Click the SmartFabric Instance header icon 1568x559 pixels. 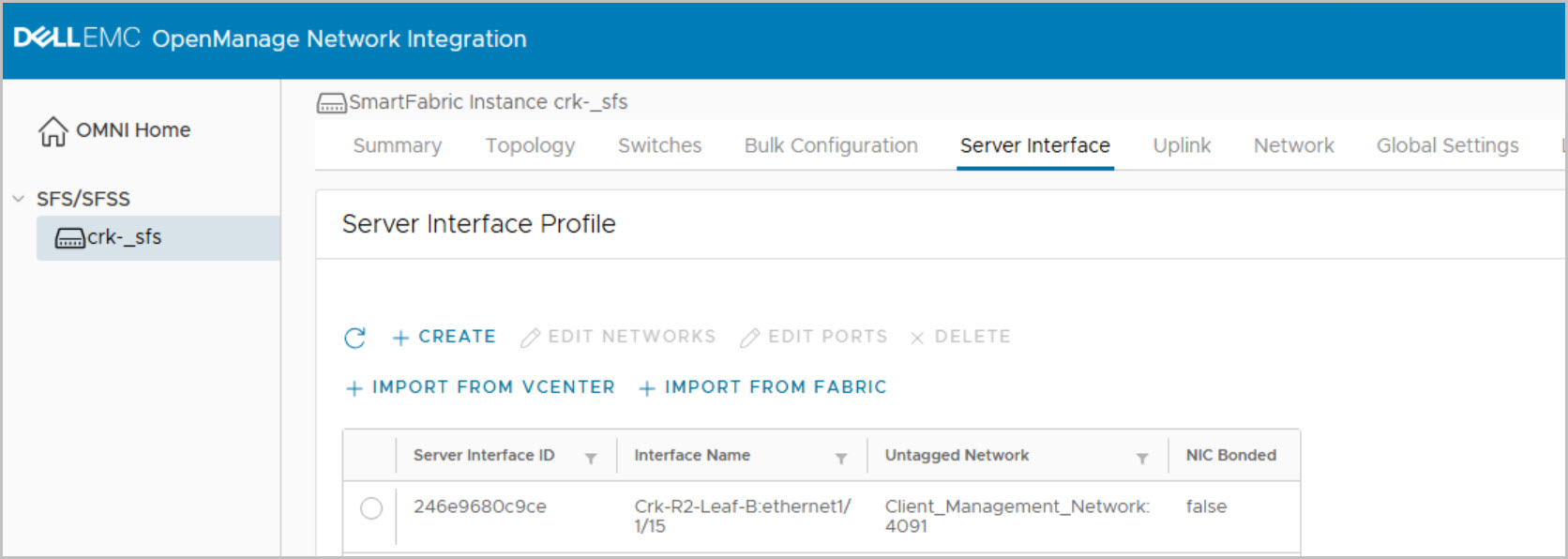click(x=331, y=103)
